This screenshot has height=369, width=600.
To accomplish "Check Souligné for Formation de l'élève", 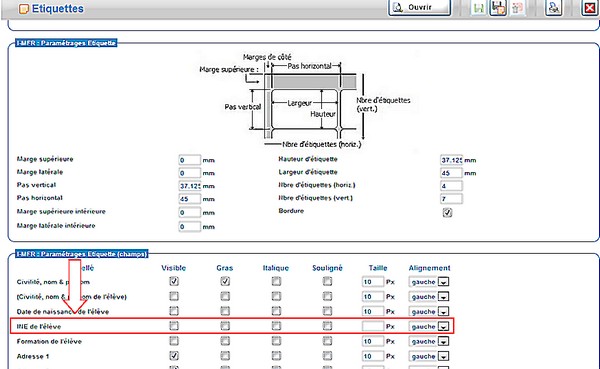I will coord(327,341).
